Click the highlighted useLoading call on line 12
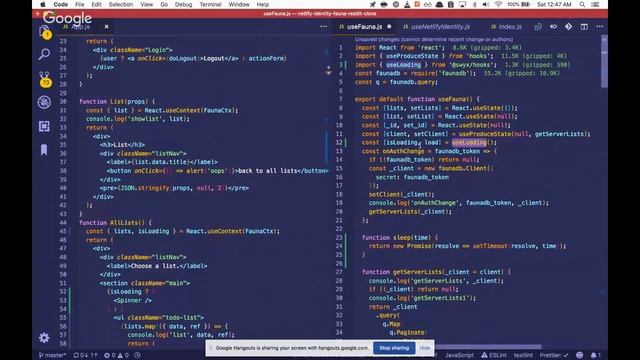 (469, 142)
